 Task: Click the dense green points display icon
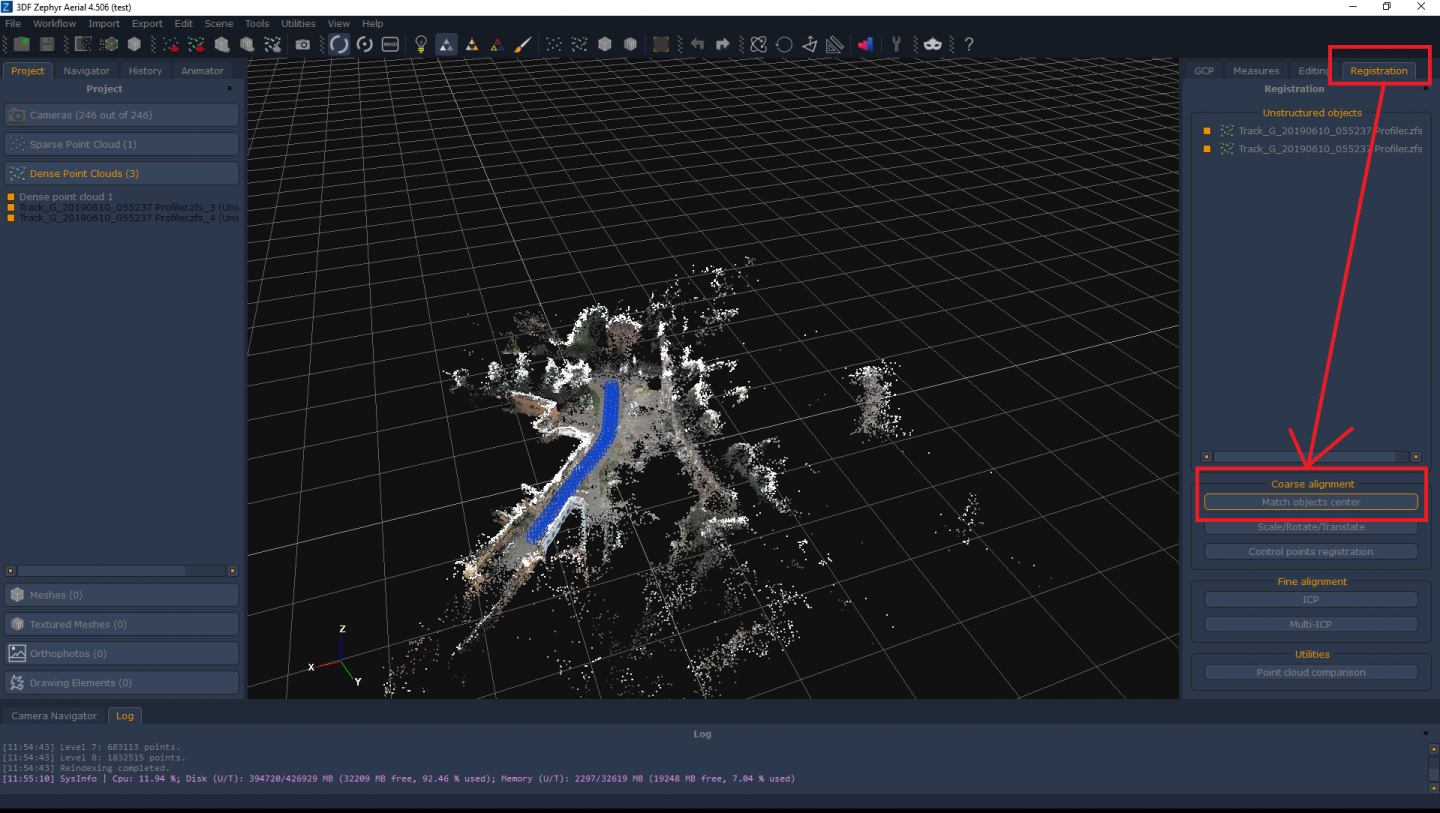pyautogui.click(x=579, y=44)
